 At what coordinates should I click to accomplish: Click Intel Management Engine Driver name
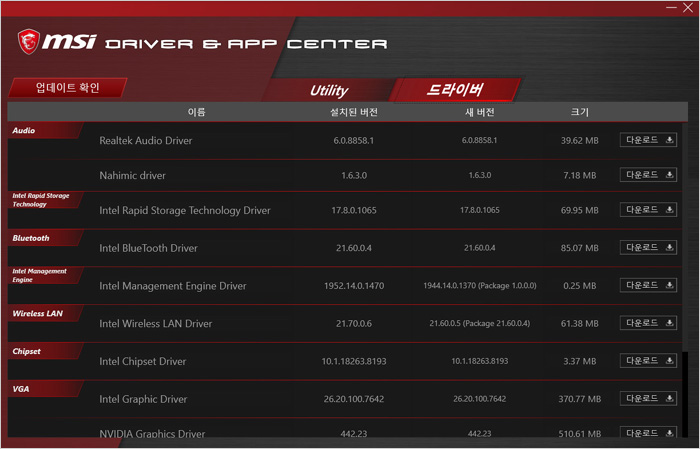click(x=173, y=286)
